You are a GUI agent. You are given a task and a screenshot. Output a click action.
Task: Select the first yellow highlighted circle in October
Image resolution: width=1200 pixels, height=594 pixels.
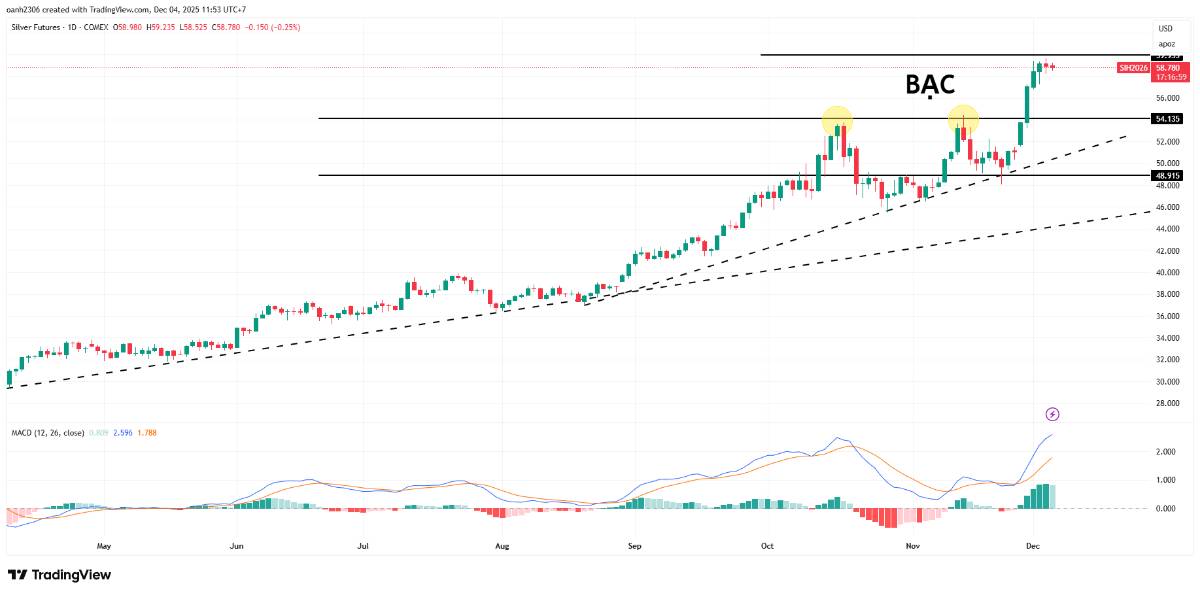[x=836, y=121]
